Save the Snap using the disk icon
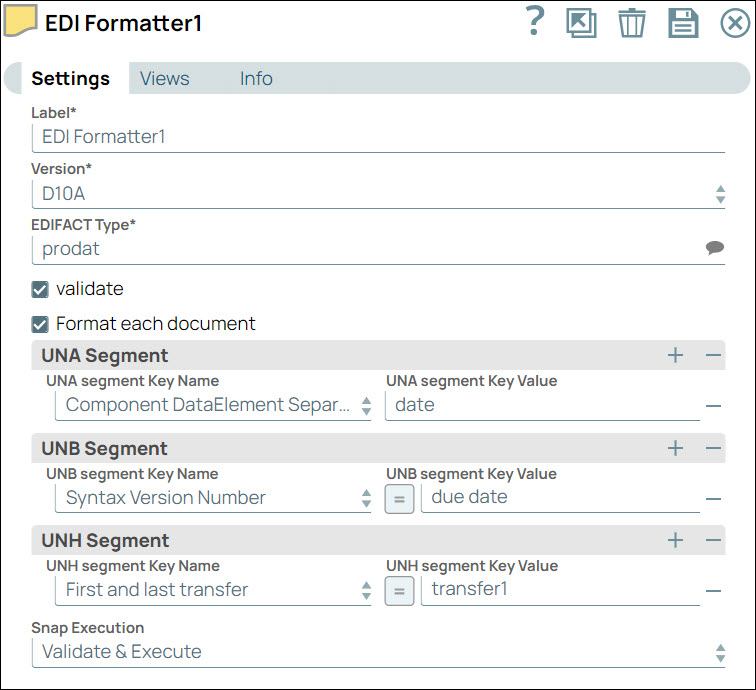756x690 pixels. pos(683,22)
